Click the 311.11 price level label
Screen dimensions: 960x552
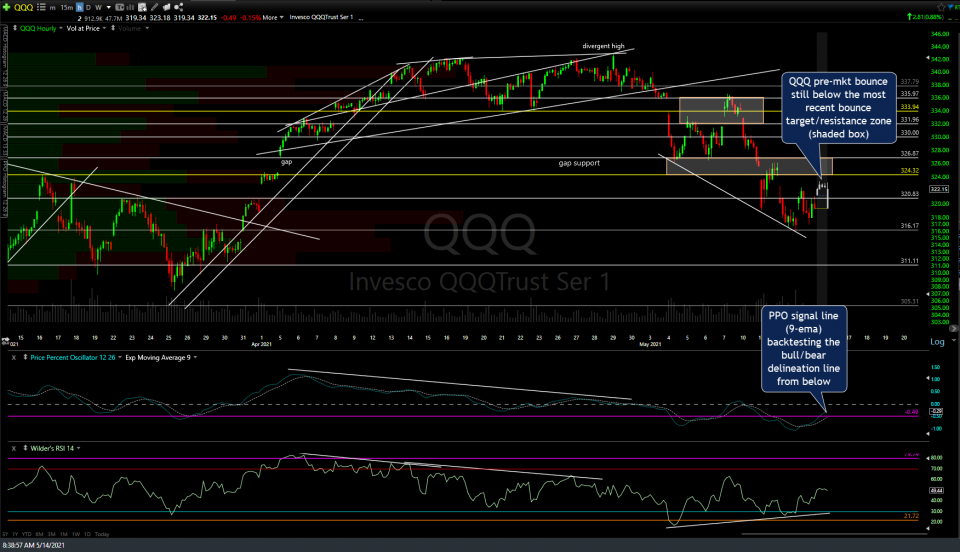click(910, 261)
